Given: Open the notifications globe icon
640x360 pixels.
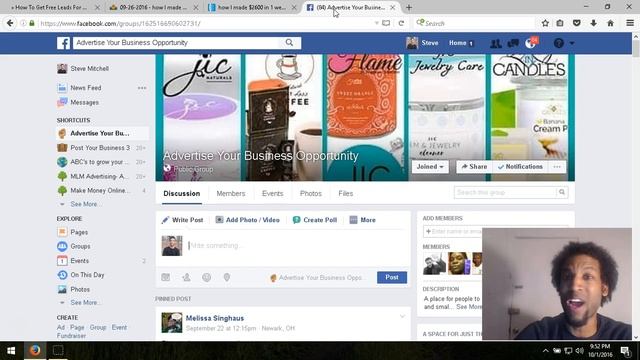Looking at the screenshot, I should click(x=530, y=43).
